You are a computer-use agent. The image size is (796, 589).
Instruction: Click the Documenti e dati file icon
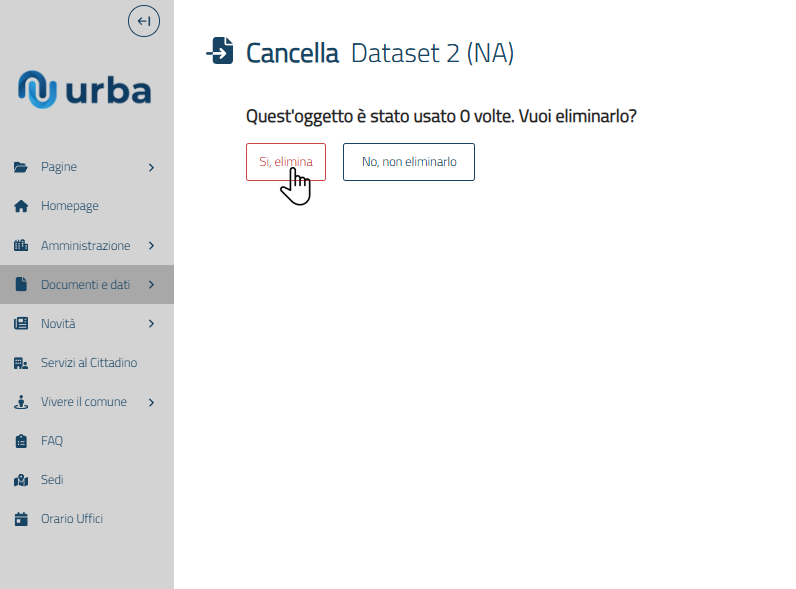20,285
